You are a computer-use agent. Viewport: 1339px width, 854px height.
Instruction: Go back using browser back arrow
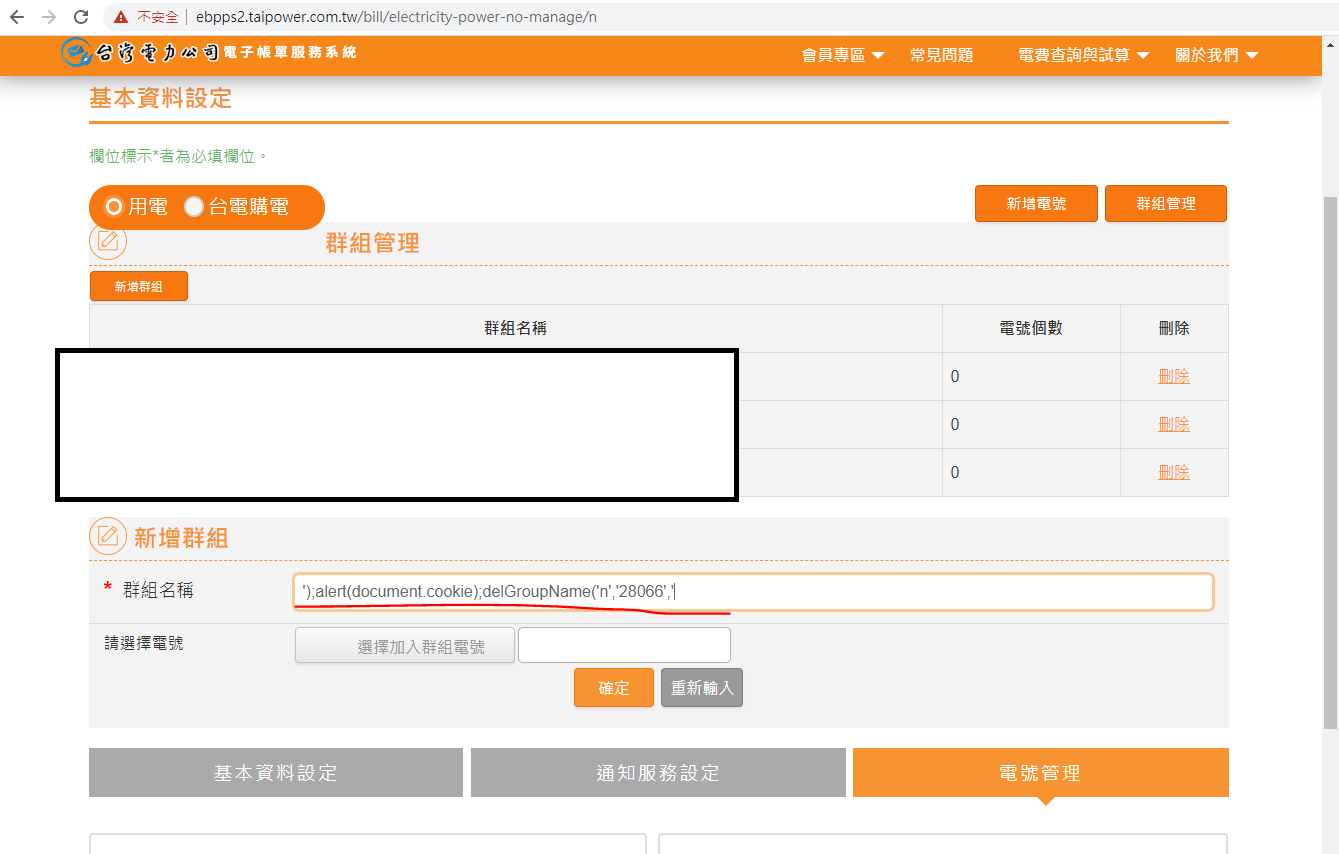pos(16,17)
